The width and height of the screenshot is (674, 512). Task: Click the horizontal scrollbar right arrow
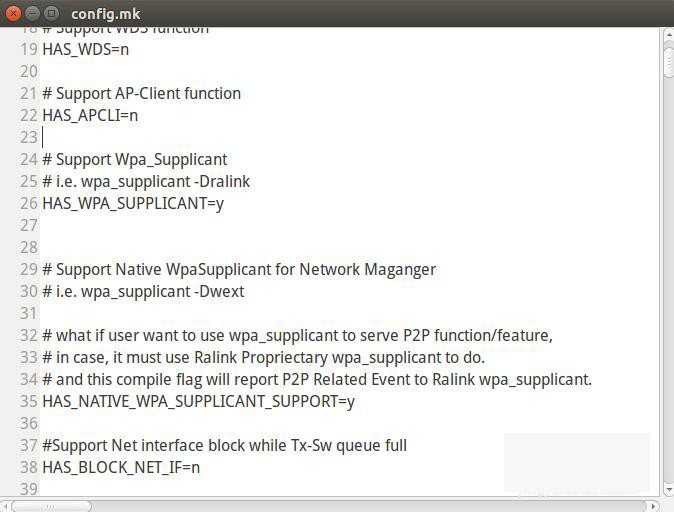tap(653, 505)
